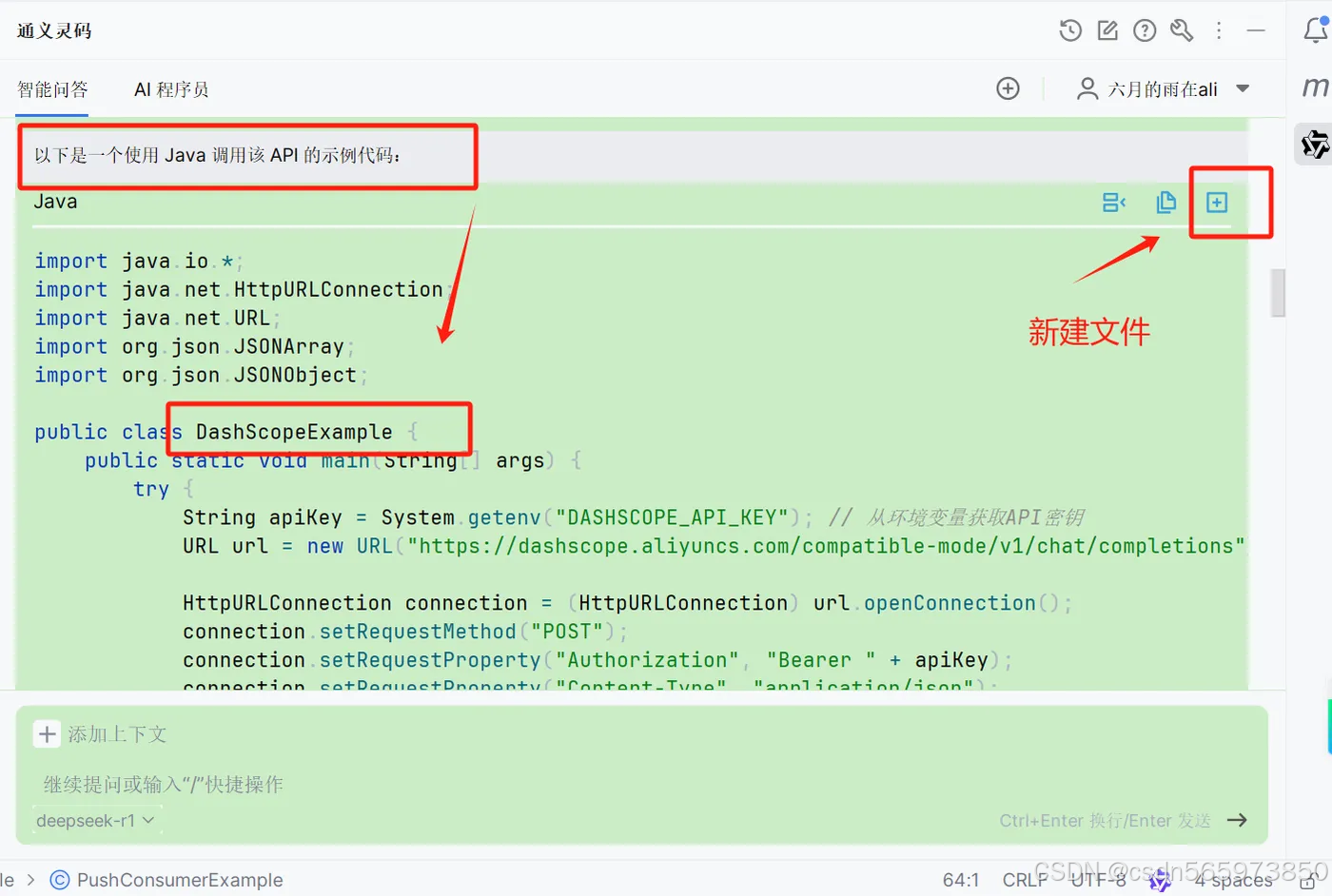This screenshot has height=896, width=1332.
Task: Click the 添加上下文 button
Action: [x=100, y=734]
